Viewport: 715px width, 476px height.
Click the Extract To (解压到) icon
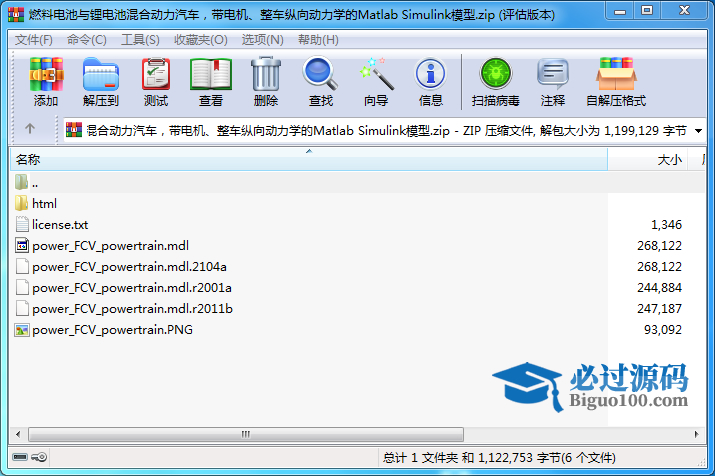(x=101, y=74)
